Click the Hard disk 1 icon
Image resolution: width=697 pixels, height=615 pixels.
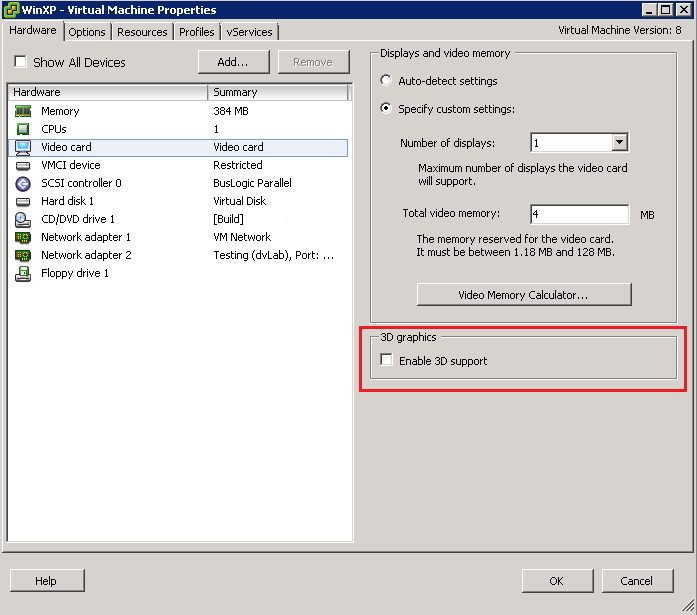pos(23,201)
